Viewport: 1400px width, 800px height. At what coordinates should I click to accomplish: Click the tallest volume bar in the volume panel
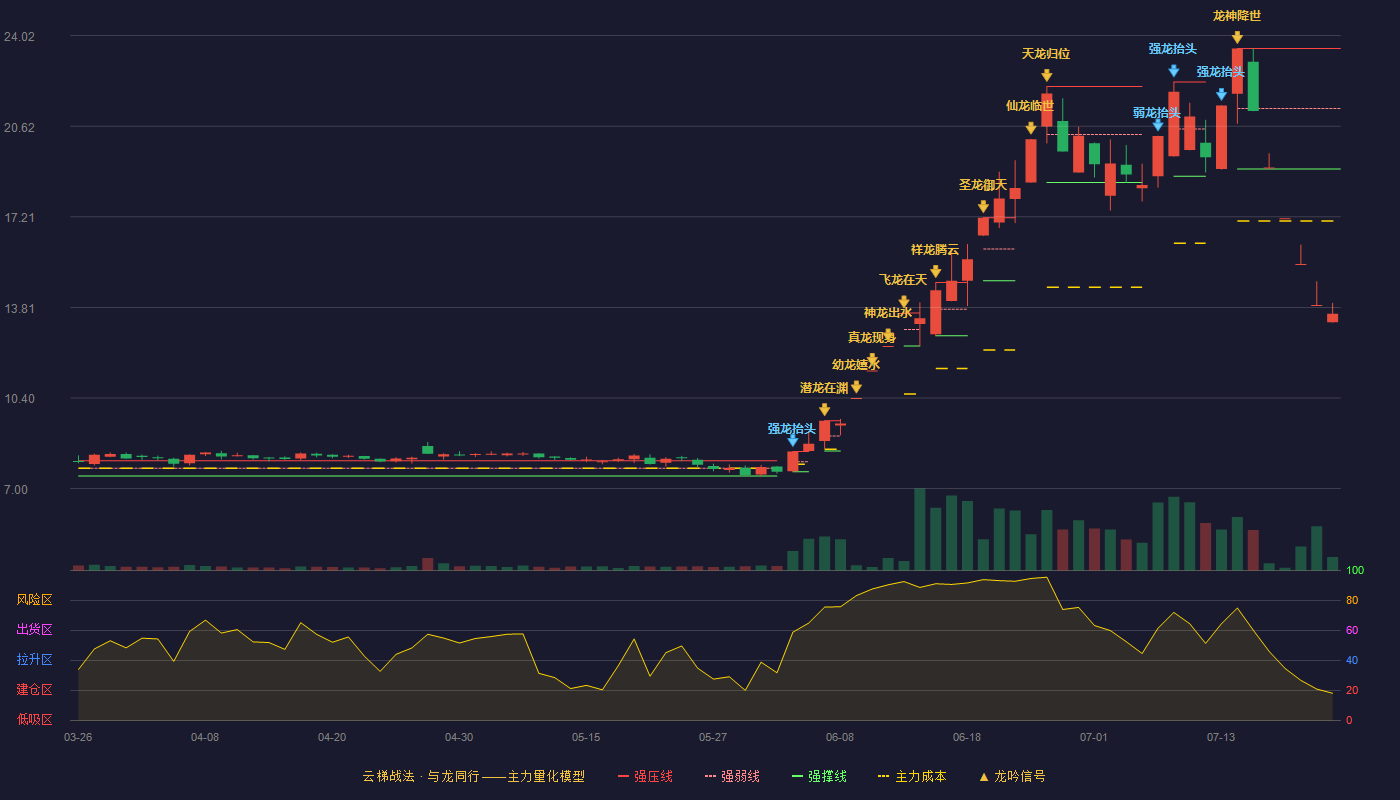pyautogui.click(x=919, y=529)
